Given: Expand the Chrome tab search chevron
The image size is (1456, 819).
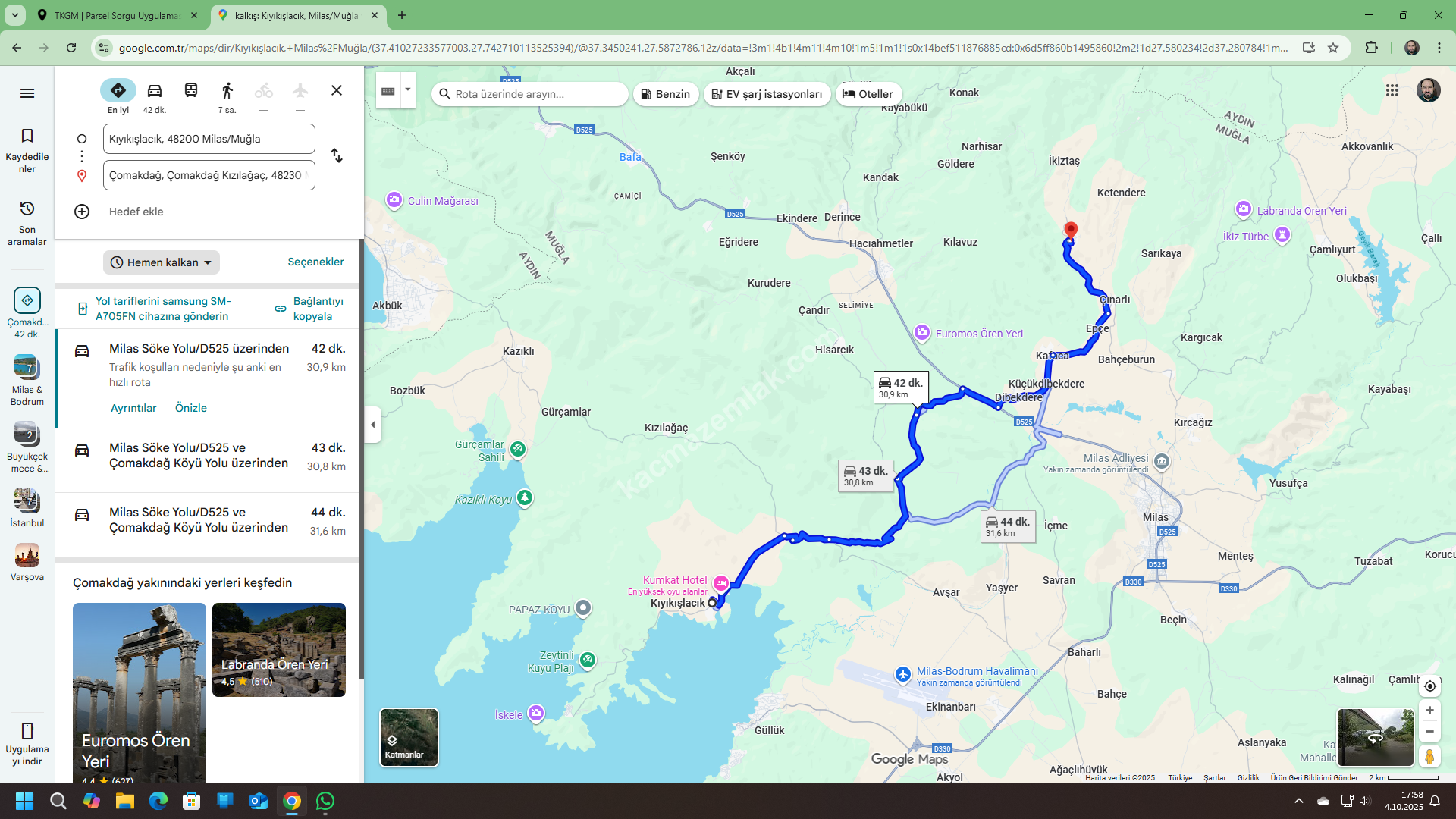Looking at the screenshot, I should [15, 15].
